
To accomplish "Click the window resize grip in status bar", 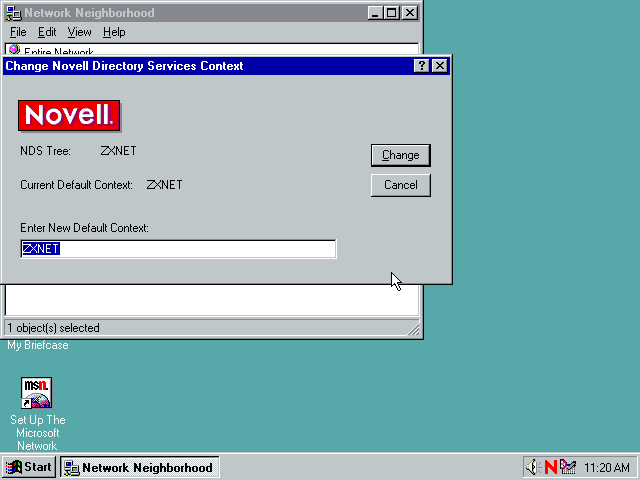I will [413, 329].
